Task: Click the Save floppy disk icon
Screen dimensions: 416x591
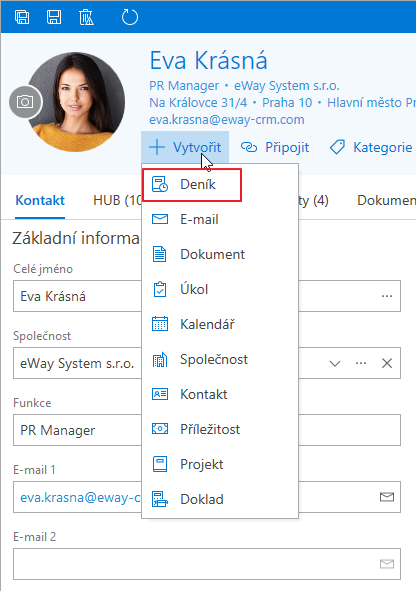Action: [54, 17]
